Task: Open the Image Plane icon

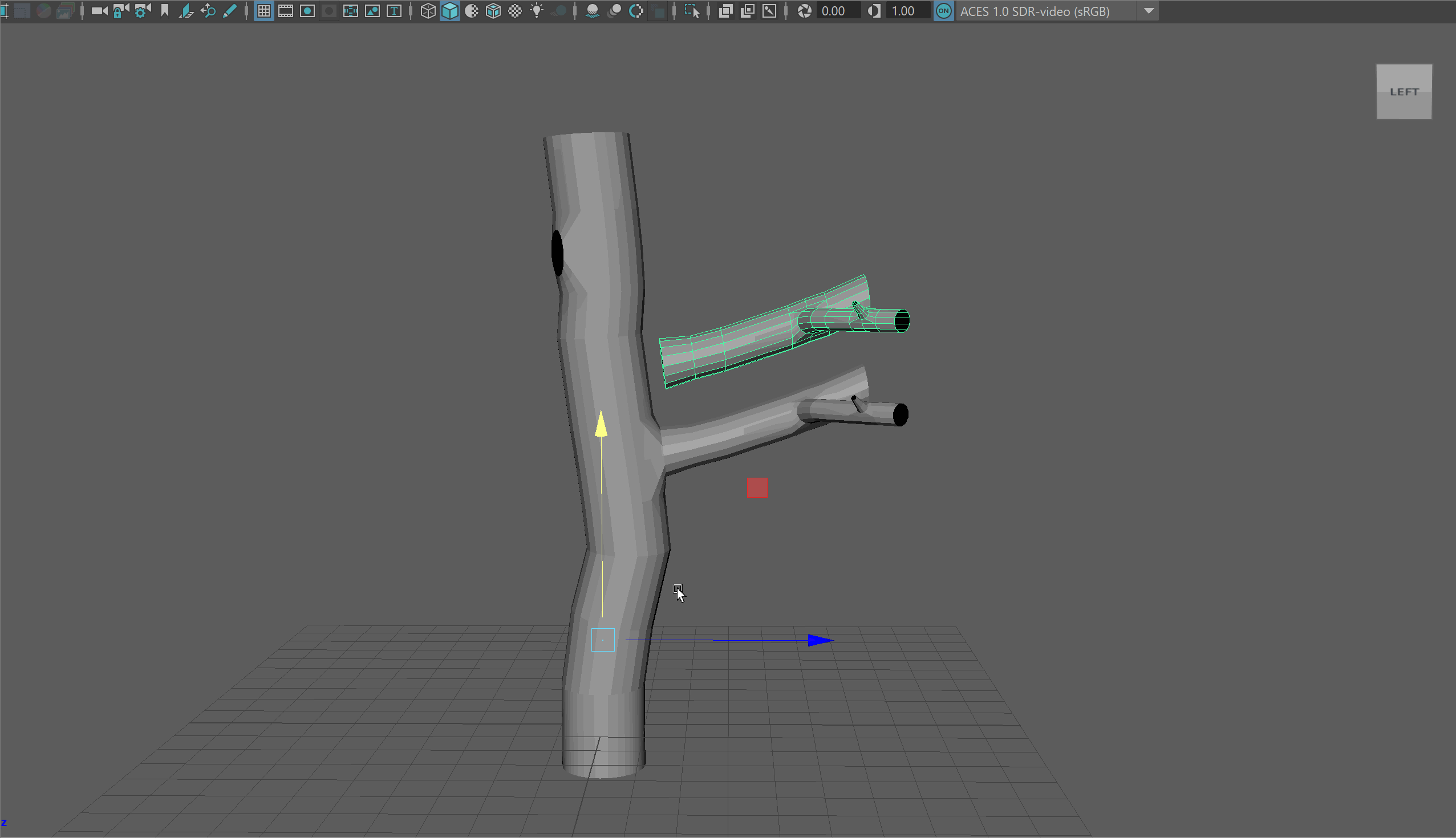Action: pos(186,11)
